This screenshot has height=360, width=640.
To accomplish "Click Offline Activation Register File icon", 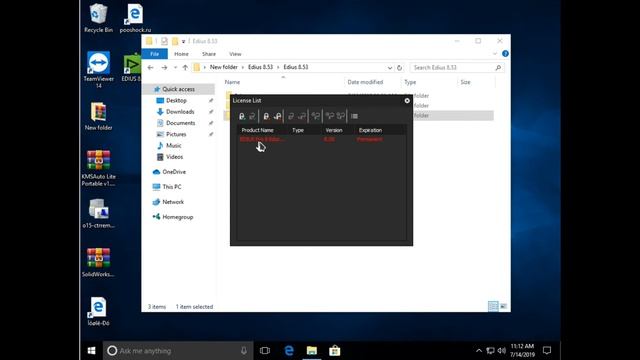I will [x=278, y=116].
